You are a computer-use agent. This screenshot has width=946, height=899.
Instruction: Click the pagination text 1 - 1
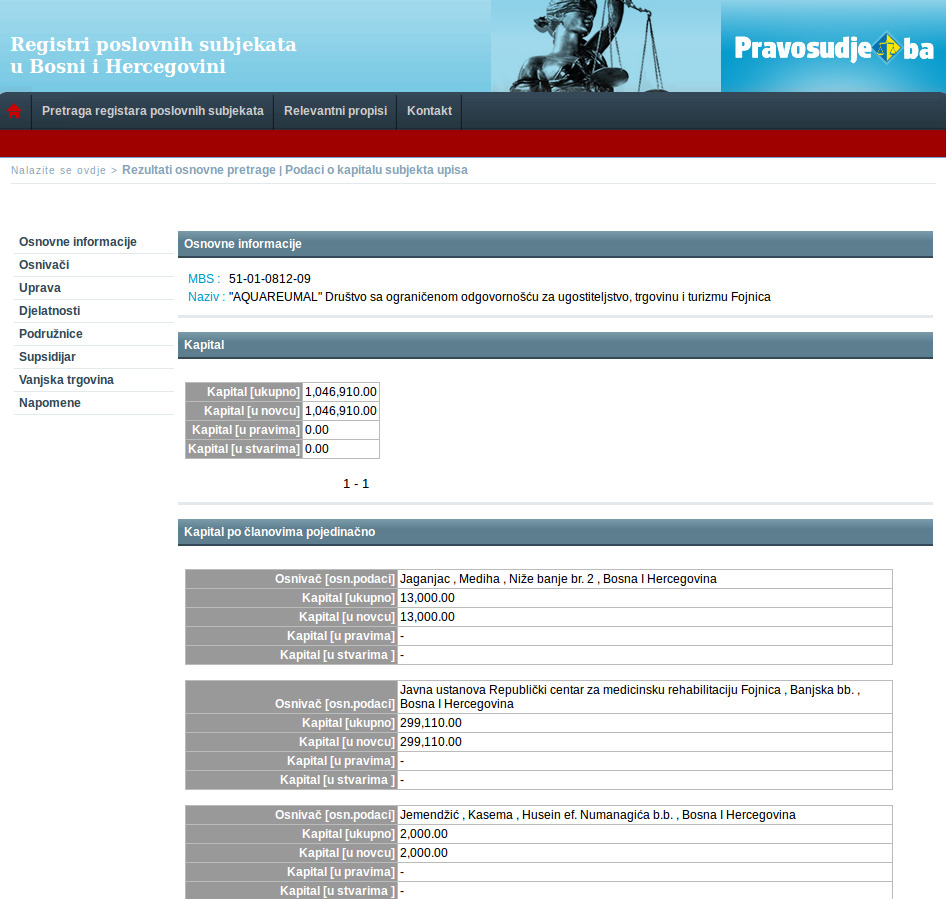pos(356,484)
